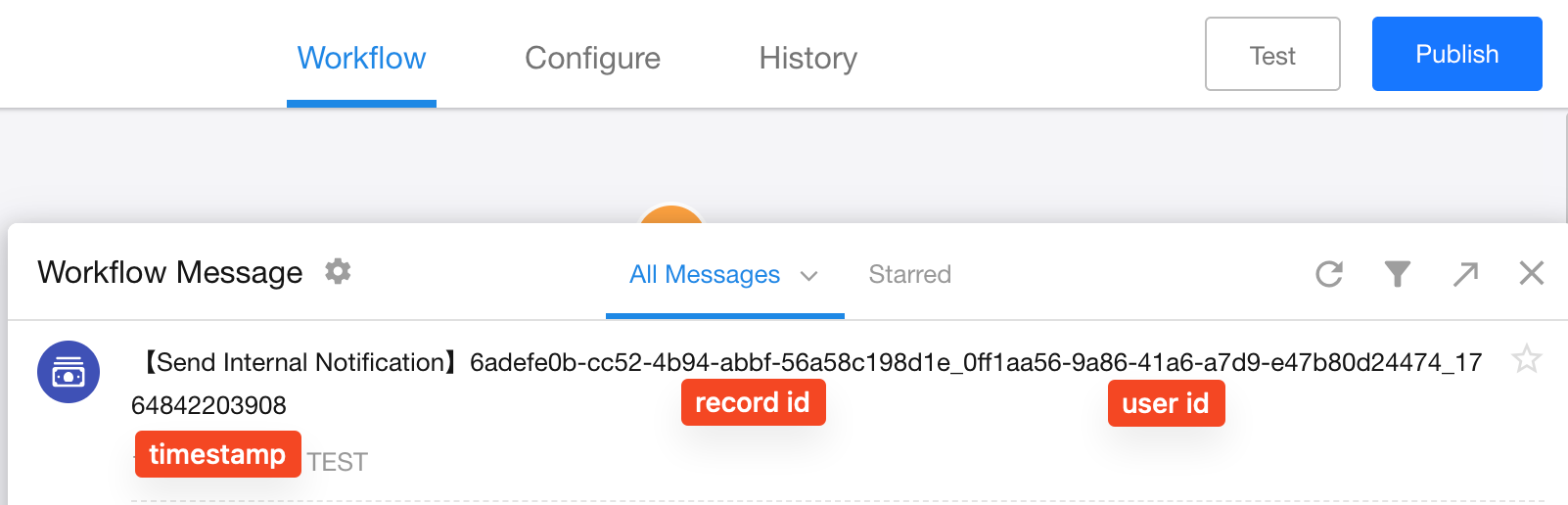Click the blue notification avatar icon
1568x505 pixels.
coord(69,372)
